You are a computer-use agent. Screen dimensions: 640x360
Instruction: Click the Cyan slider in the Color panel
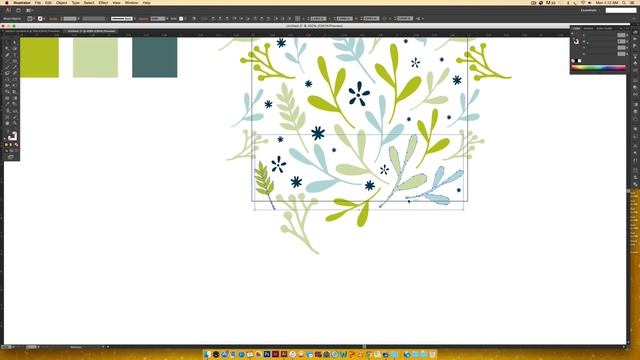[601, 35]
